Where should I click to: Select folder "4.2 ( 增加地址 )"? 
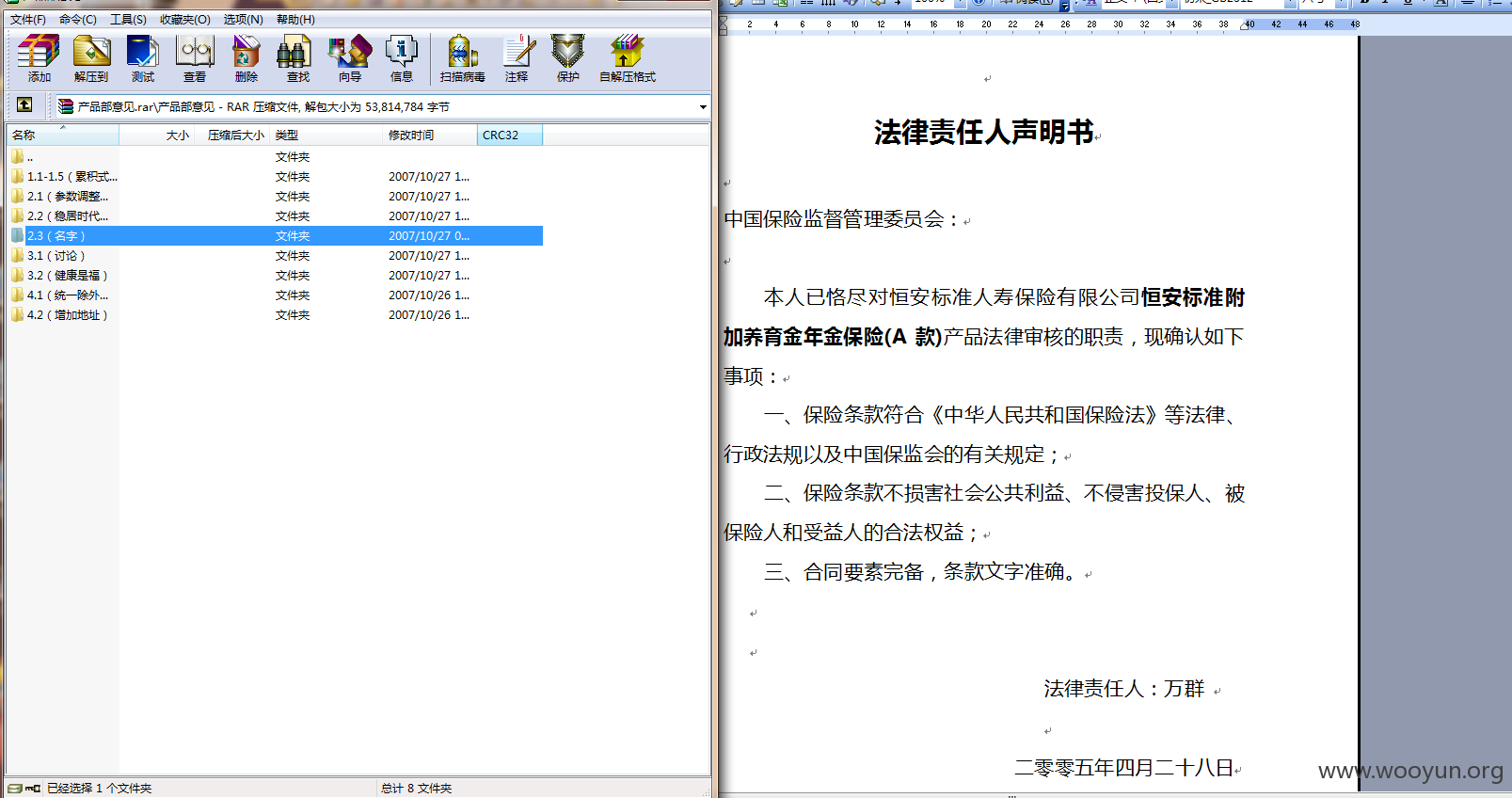tap(276, 315)
